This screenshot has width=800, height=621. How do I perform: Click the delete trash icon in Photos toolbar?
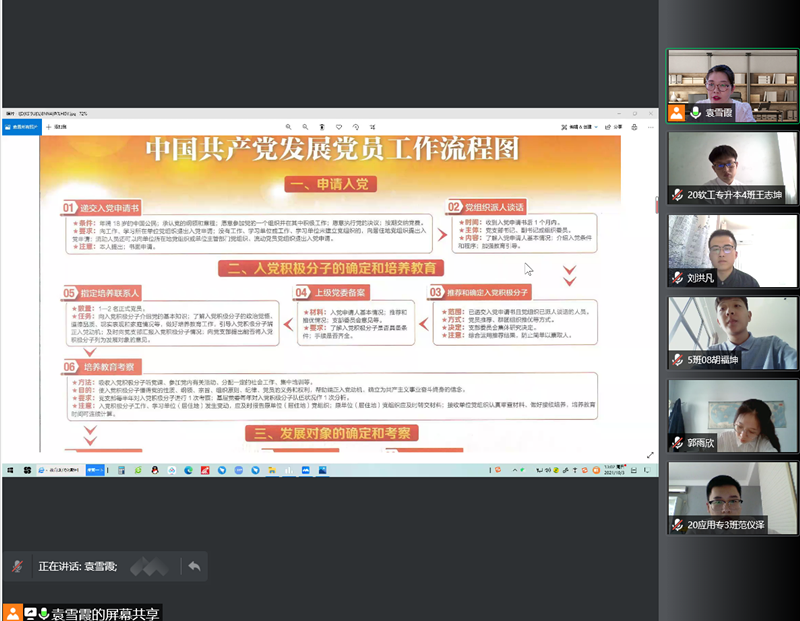pyautogui.click(x=322, y=127)
